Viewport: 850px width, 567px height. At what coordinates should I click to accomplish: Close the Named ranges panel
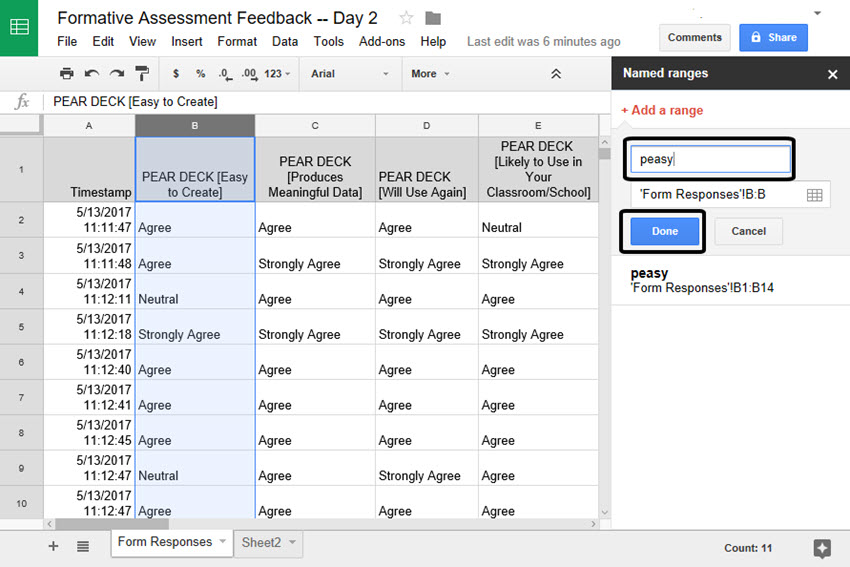pyautogui.click(x=833, y=74)
